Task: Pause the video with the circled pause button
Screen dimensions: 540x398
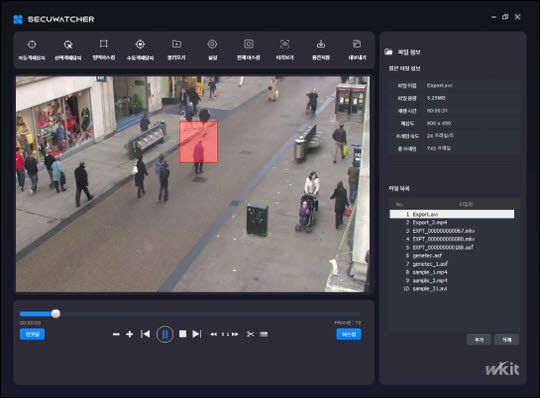Action: pyautogui.click(x=165, y=334)
